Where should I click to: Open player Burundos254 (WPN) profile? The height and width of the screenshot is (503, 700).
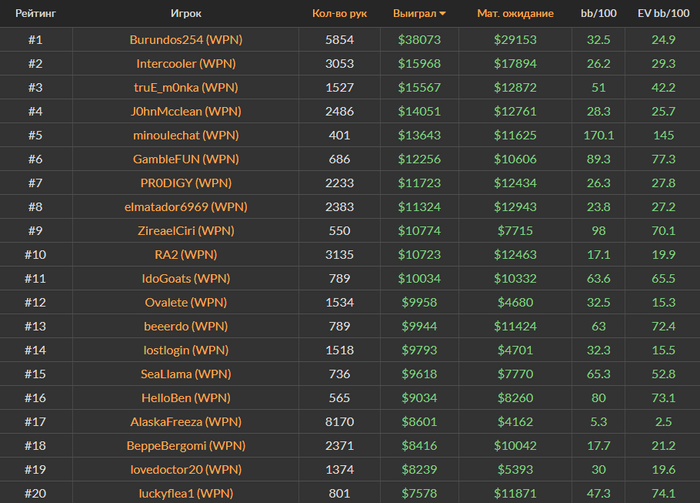(x=186, y=40)
